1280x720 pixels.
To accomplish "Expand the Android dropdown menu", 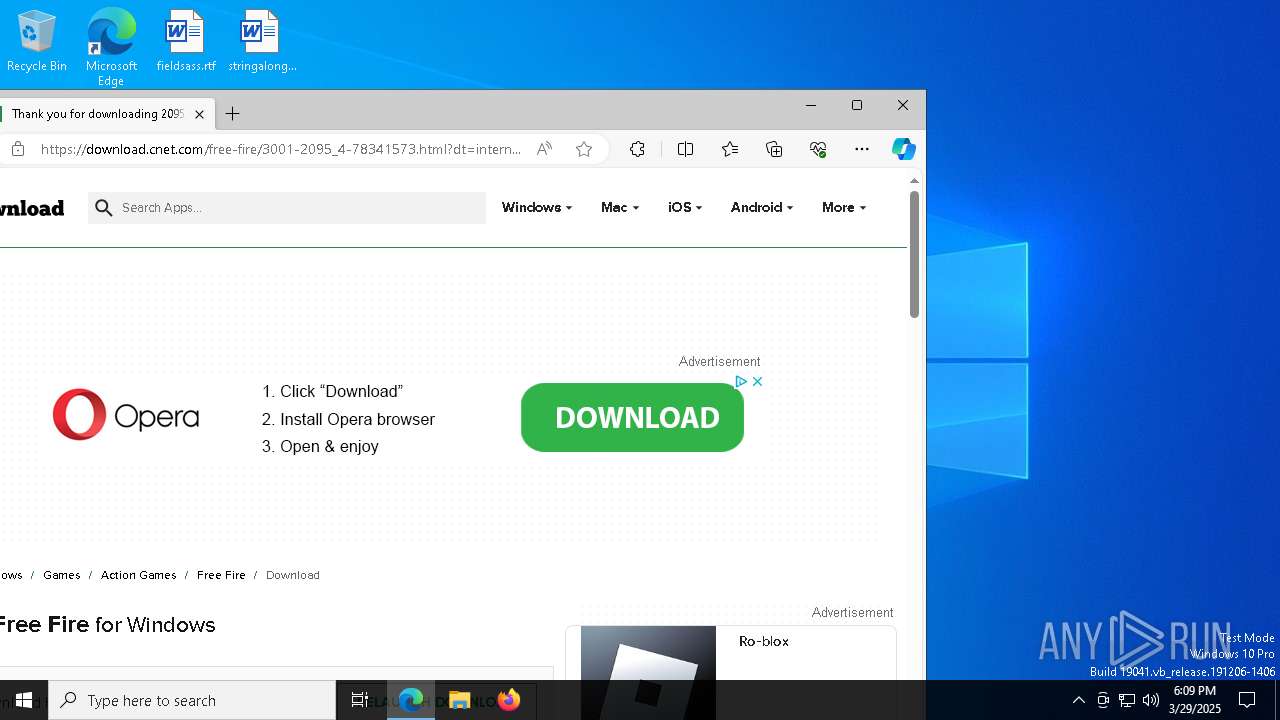I will [762, 208].
